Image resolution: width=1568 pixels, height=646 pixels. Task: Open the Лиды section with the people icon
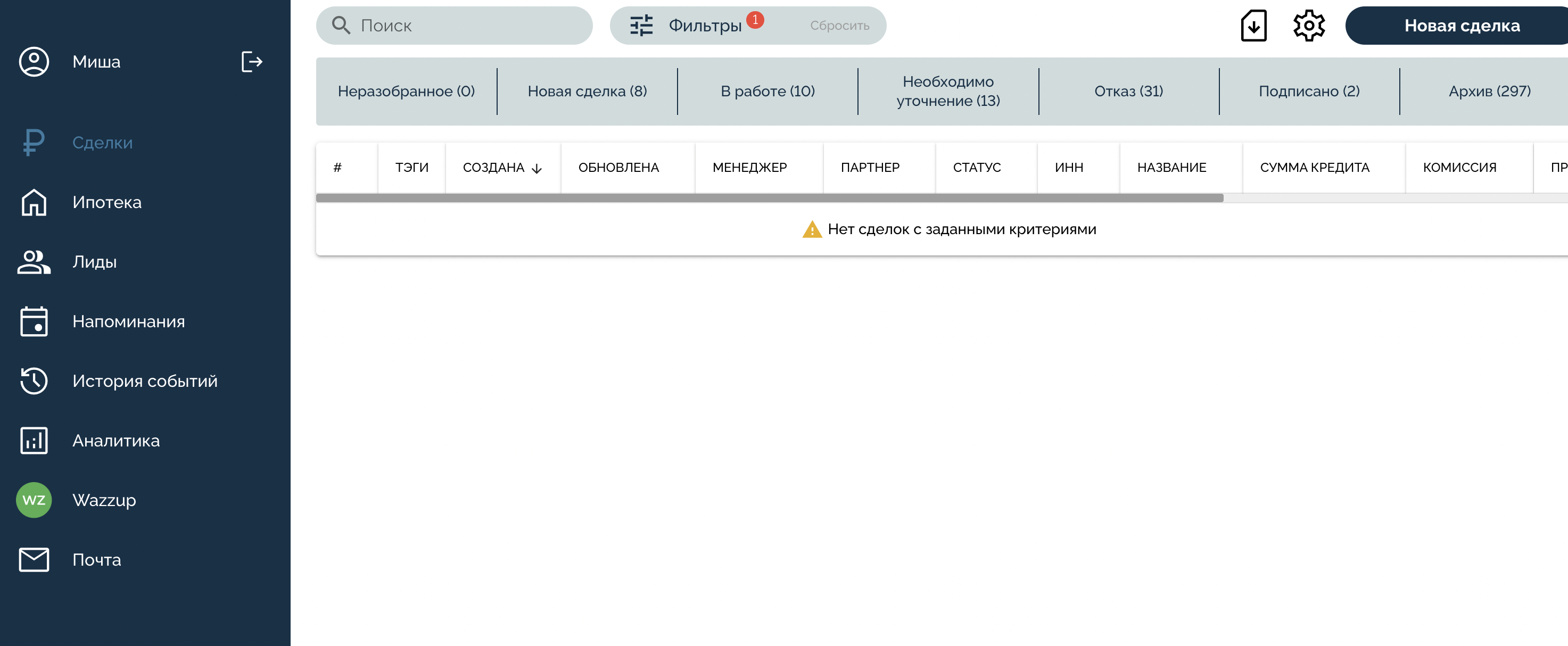95,262
